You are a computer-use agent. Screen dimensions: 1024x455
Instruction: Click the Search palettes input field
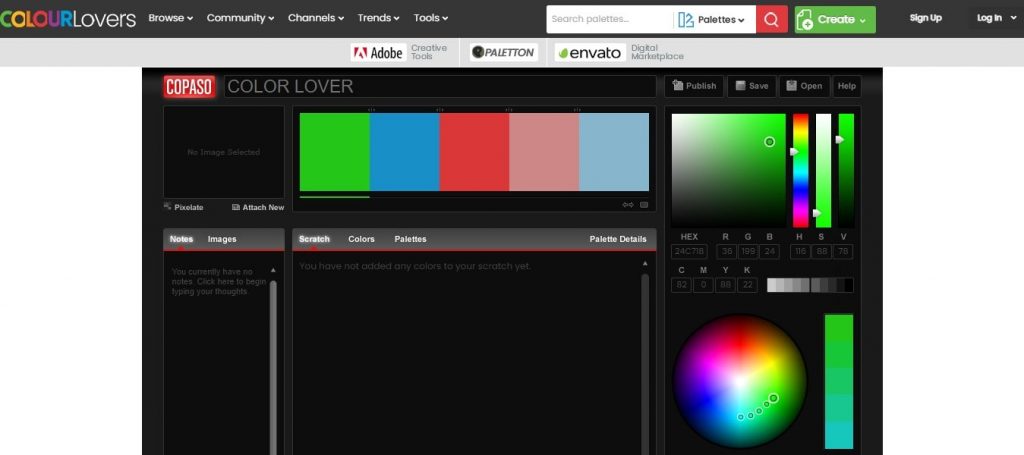point(609,19)
